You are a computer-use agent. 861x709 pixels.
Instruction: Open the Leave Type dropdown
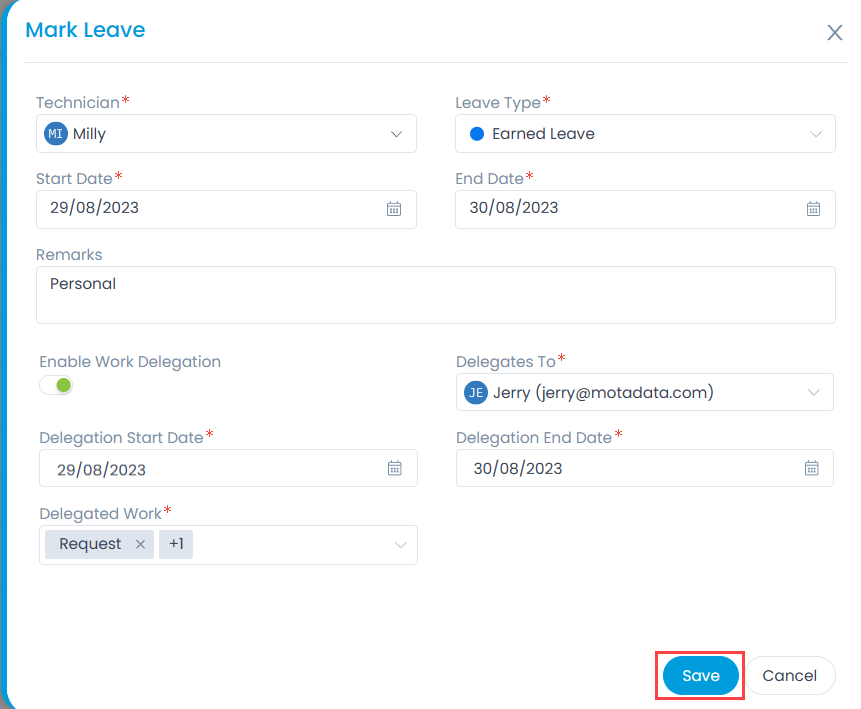click(815, 134)
